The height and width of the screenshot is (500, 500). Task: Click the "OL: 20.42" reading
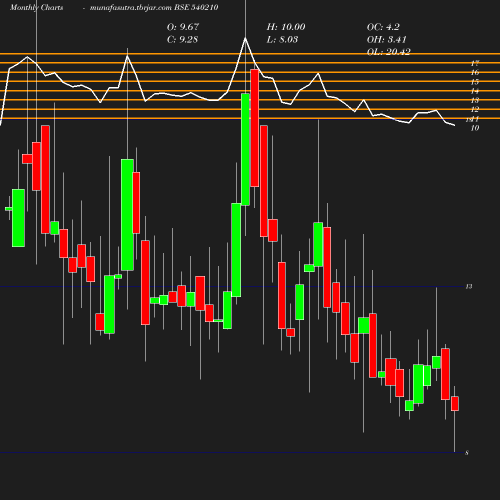[x=388, y=52]
